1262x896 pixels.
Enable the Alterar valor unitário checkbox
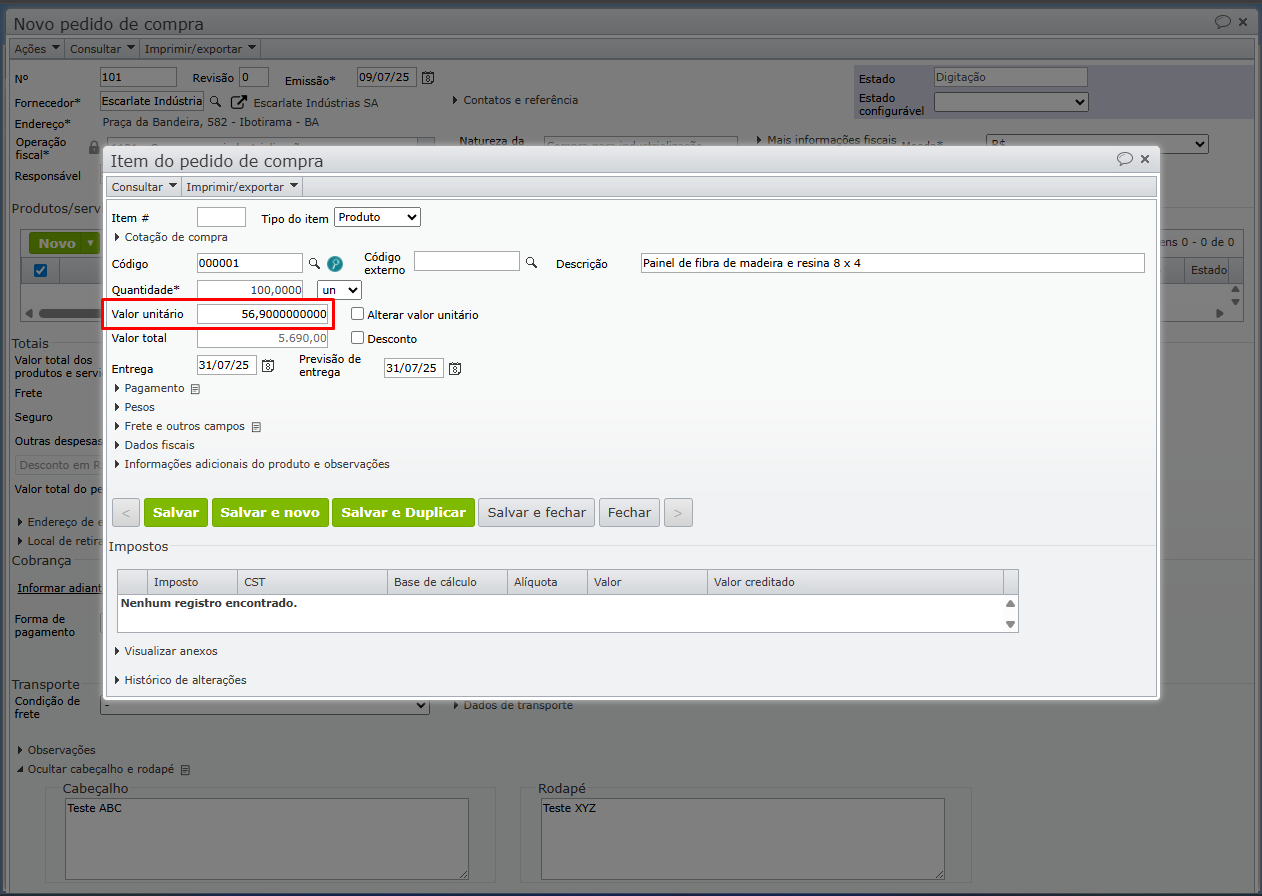[x=358, y=314]
